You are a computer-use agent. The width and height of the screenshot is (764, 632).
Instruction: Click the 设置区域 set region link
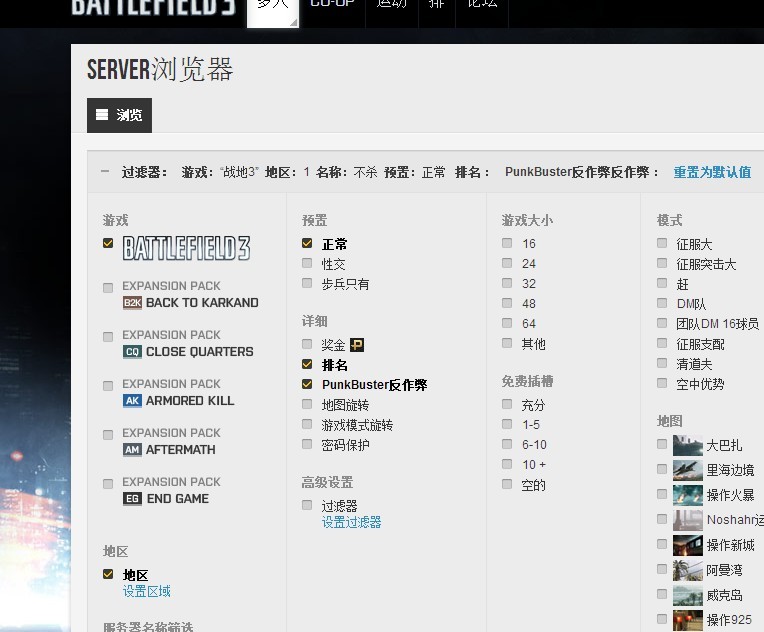point(147,592)
